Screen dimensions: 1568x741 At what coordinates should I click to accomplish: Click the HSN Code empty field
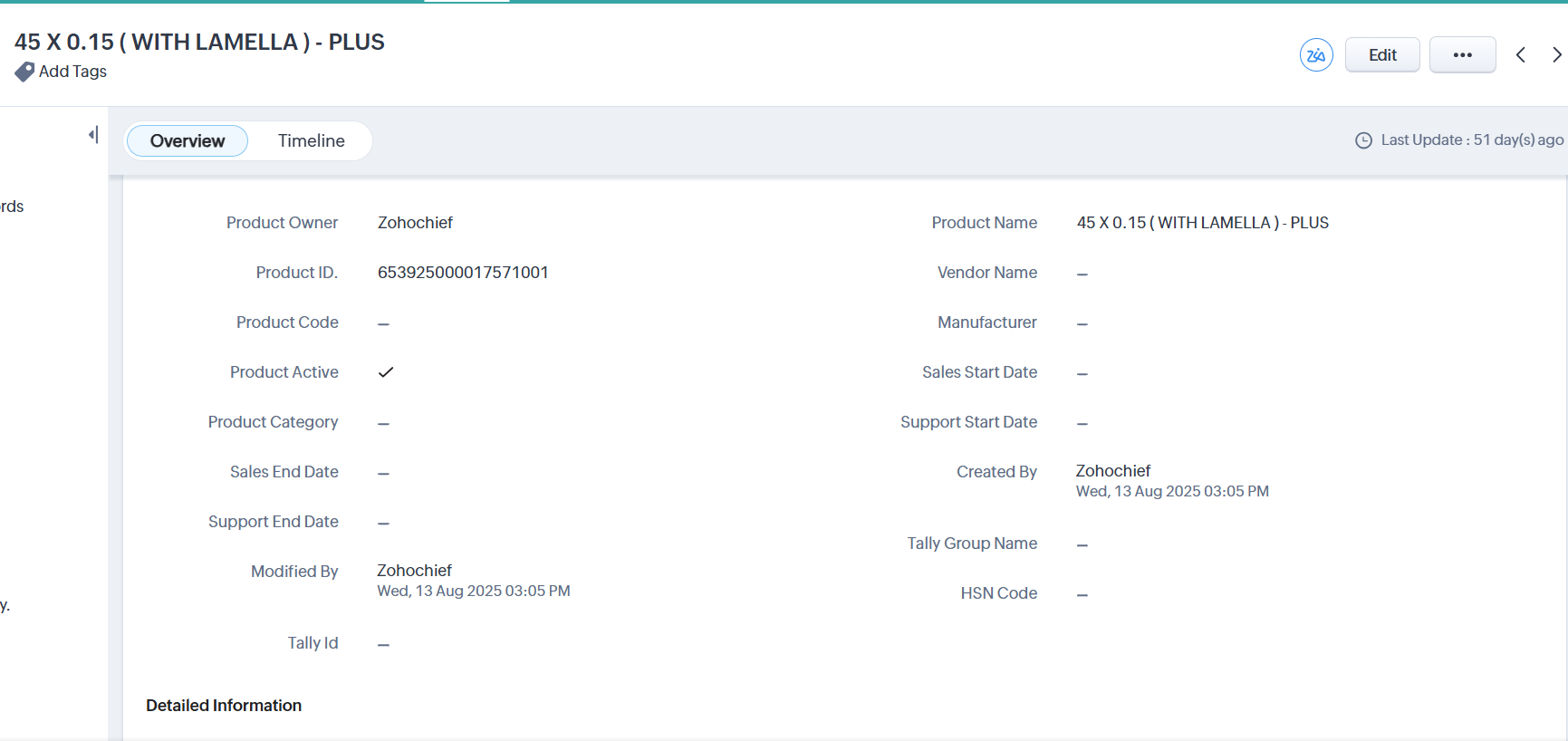click(x=1082, y=594)
